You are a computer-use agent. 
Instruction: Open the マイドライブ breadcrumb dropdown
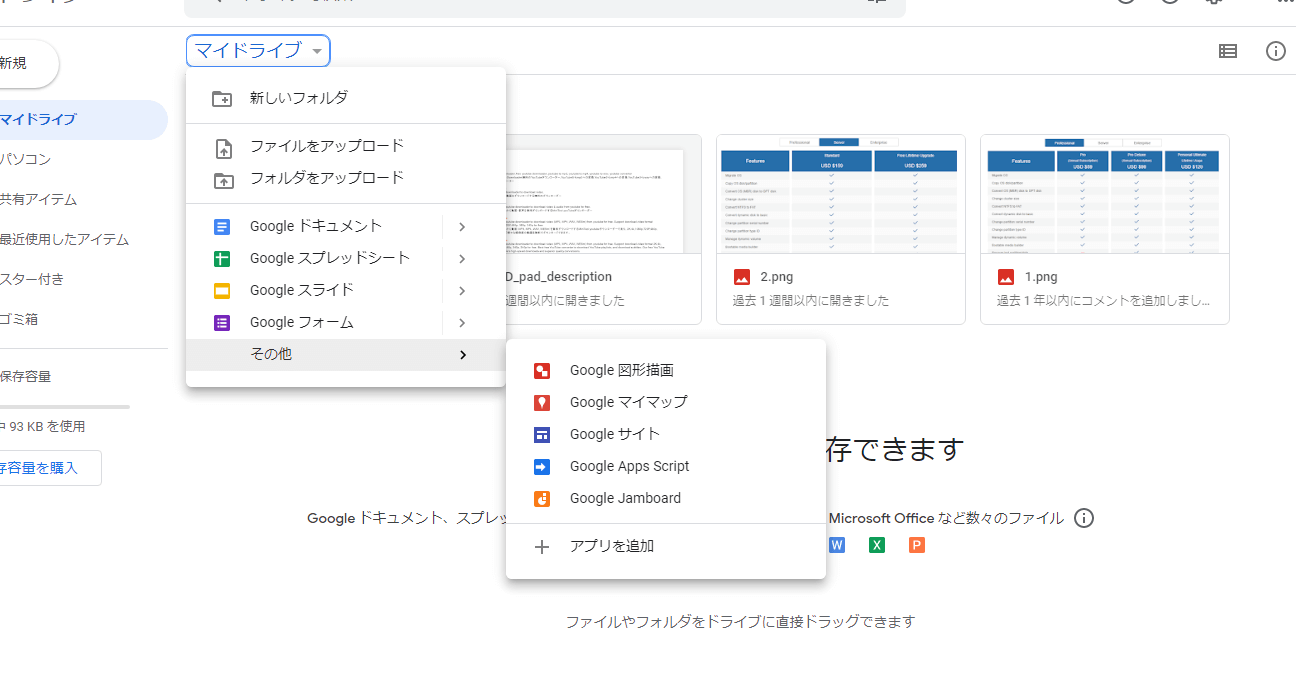coord(258,51)
